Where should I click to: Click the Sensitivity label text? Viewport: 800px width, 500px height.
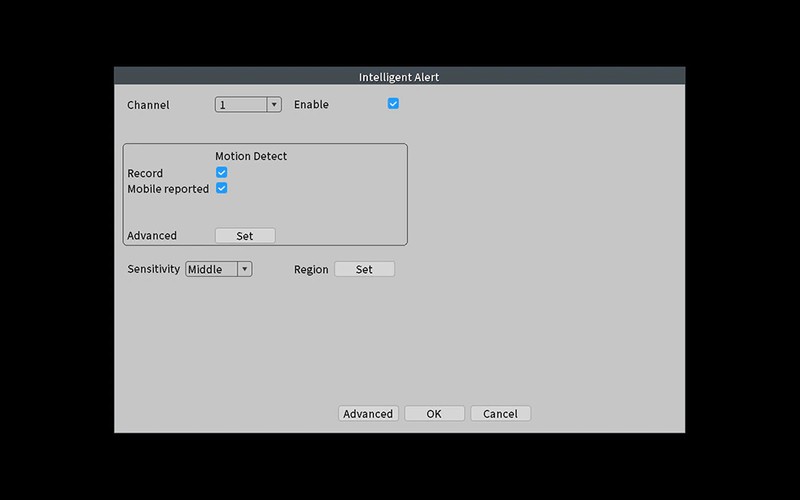(154, 270)
